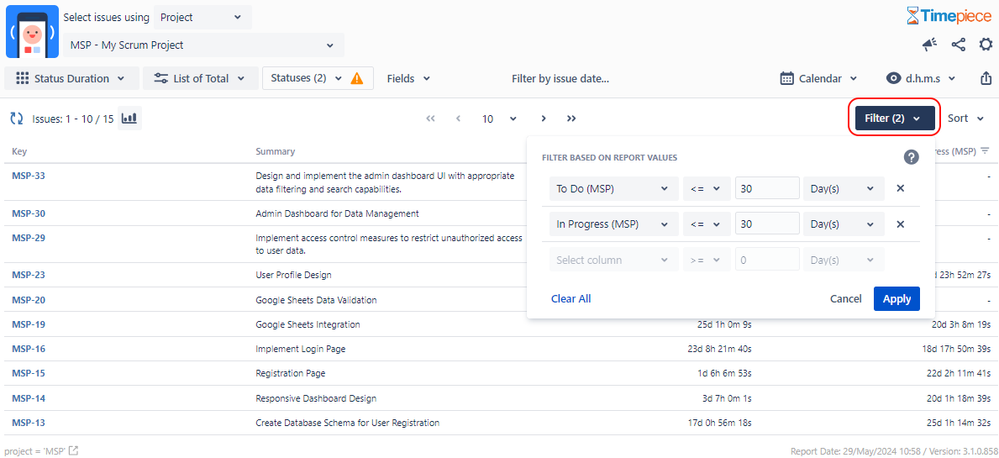Go to the next page of issues

(543, 118)
